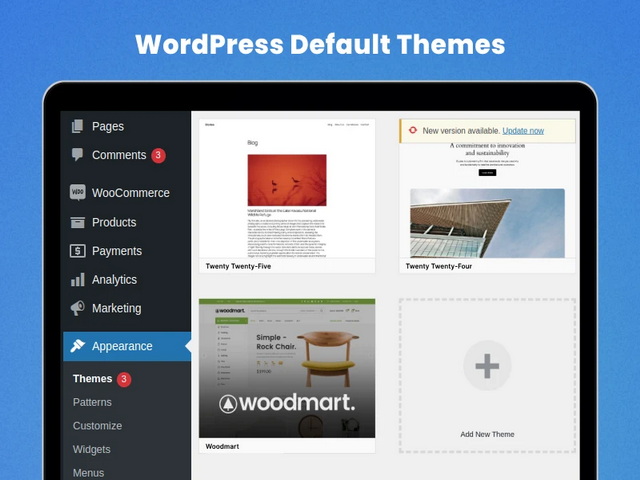This screenshot has height=480, width=640.
Task: Go to the Themes submenu
Action: tap(92, 379)
